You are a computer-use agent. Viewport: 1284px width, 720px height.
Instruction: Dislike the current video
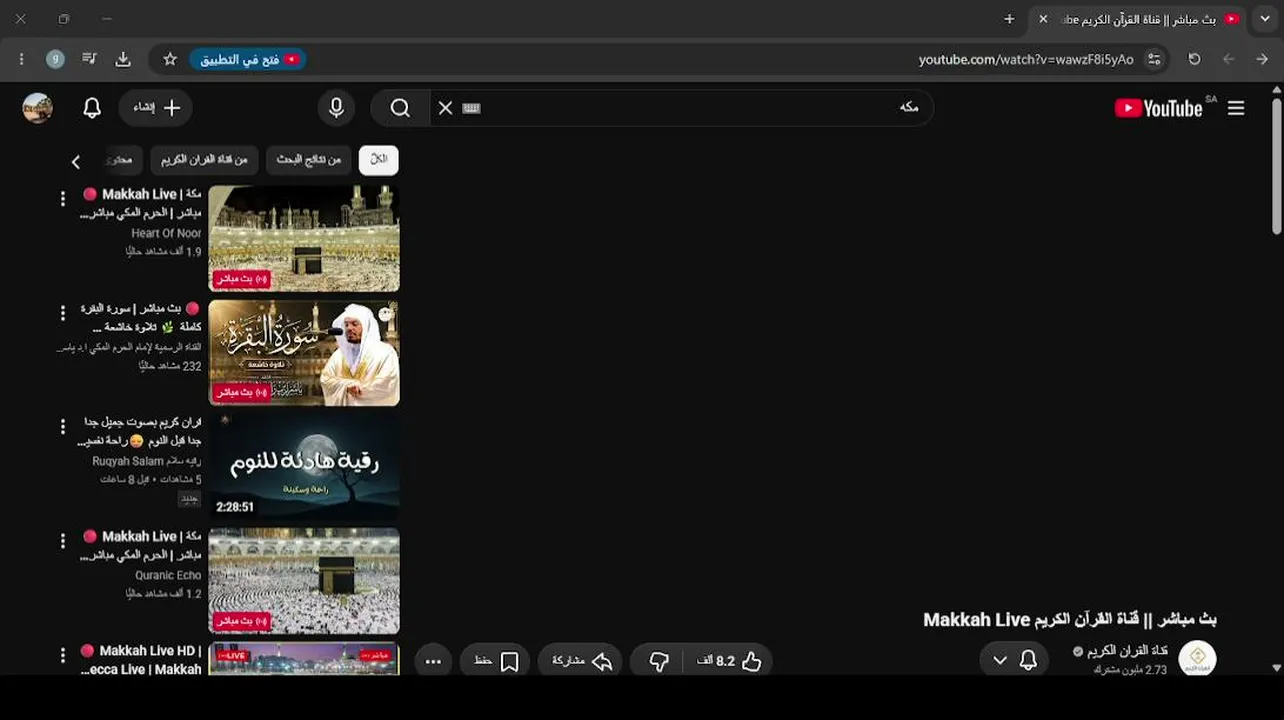click(659, 661)
